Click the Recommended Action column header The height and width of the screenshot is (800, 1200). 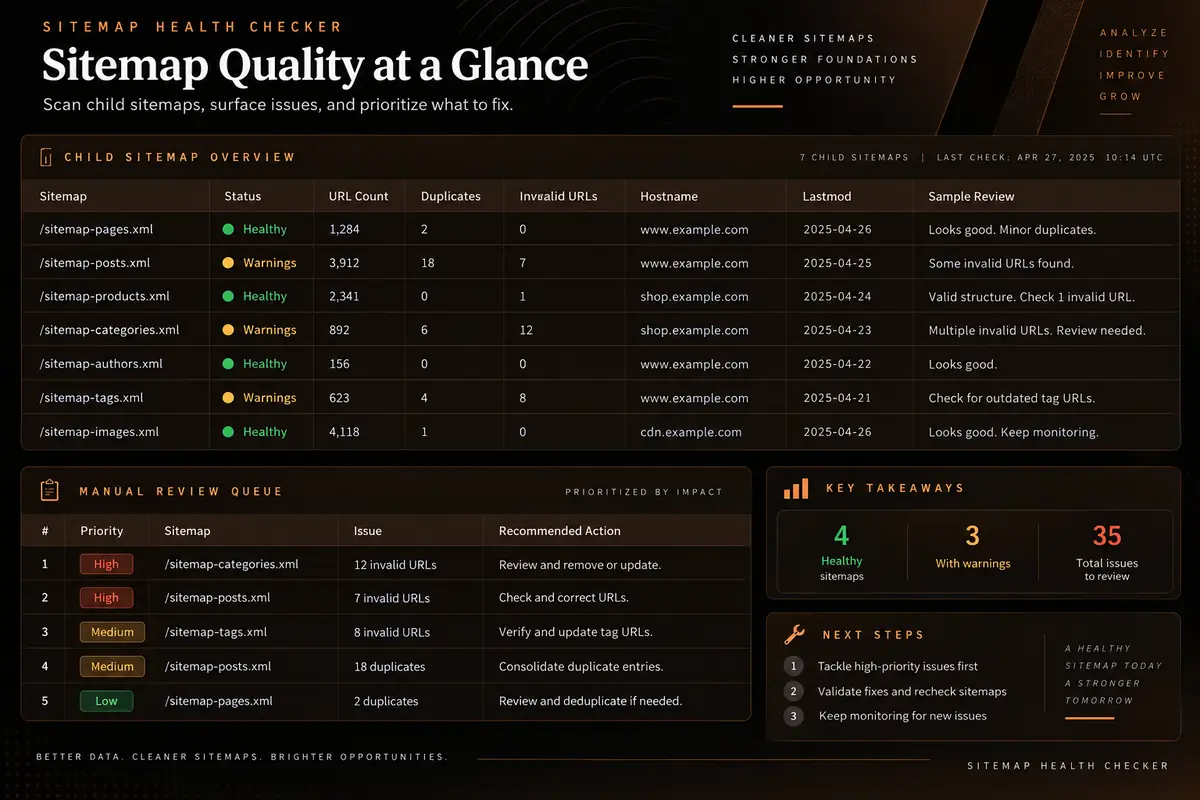(560, 531)
